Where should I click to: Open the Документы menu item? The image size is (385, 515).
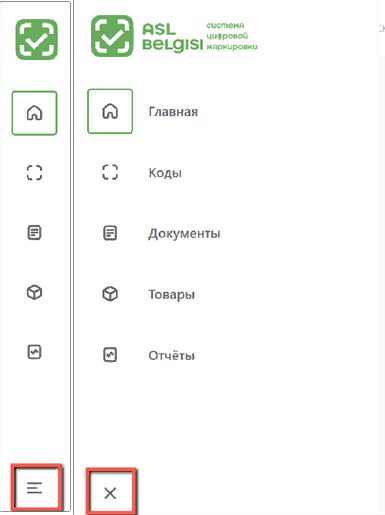[184, 233]
